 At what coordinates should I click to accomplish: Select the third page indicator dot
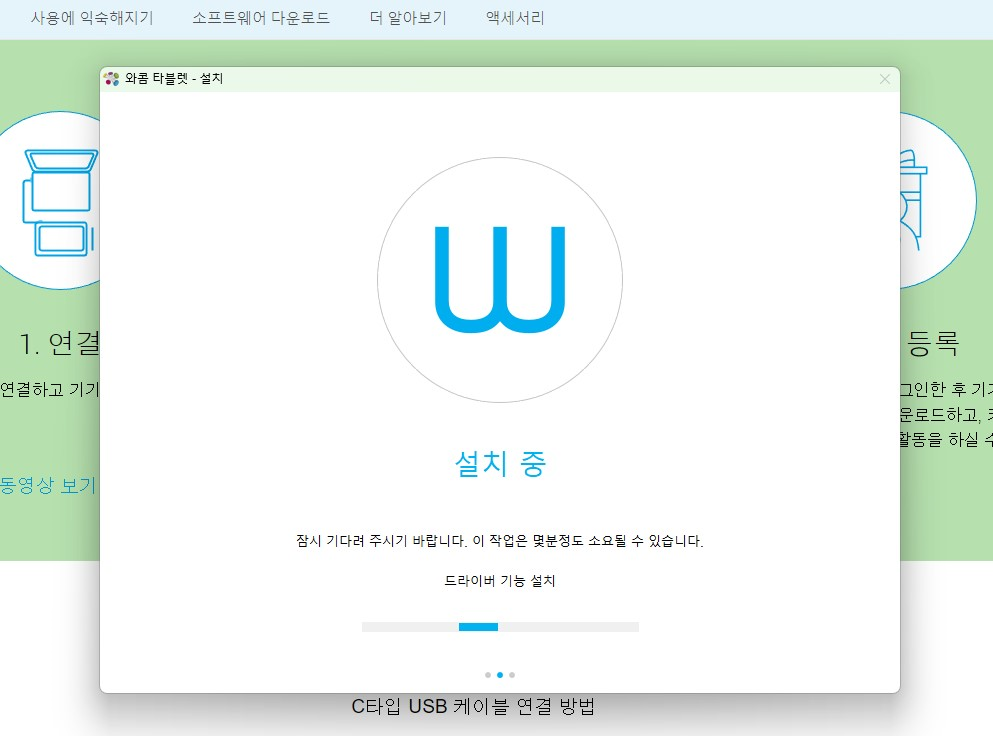(x=512, y=675)
